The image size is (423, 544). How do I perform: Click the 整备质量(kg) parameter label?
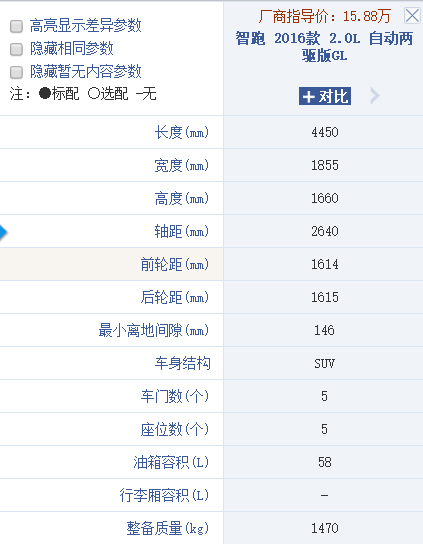click(168, 528)
